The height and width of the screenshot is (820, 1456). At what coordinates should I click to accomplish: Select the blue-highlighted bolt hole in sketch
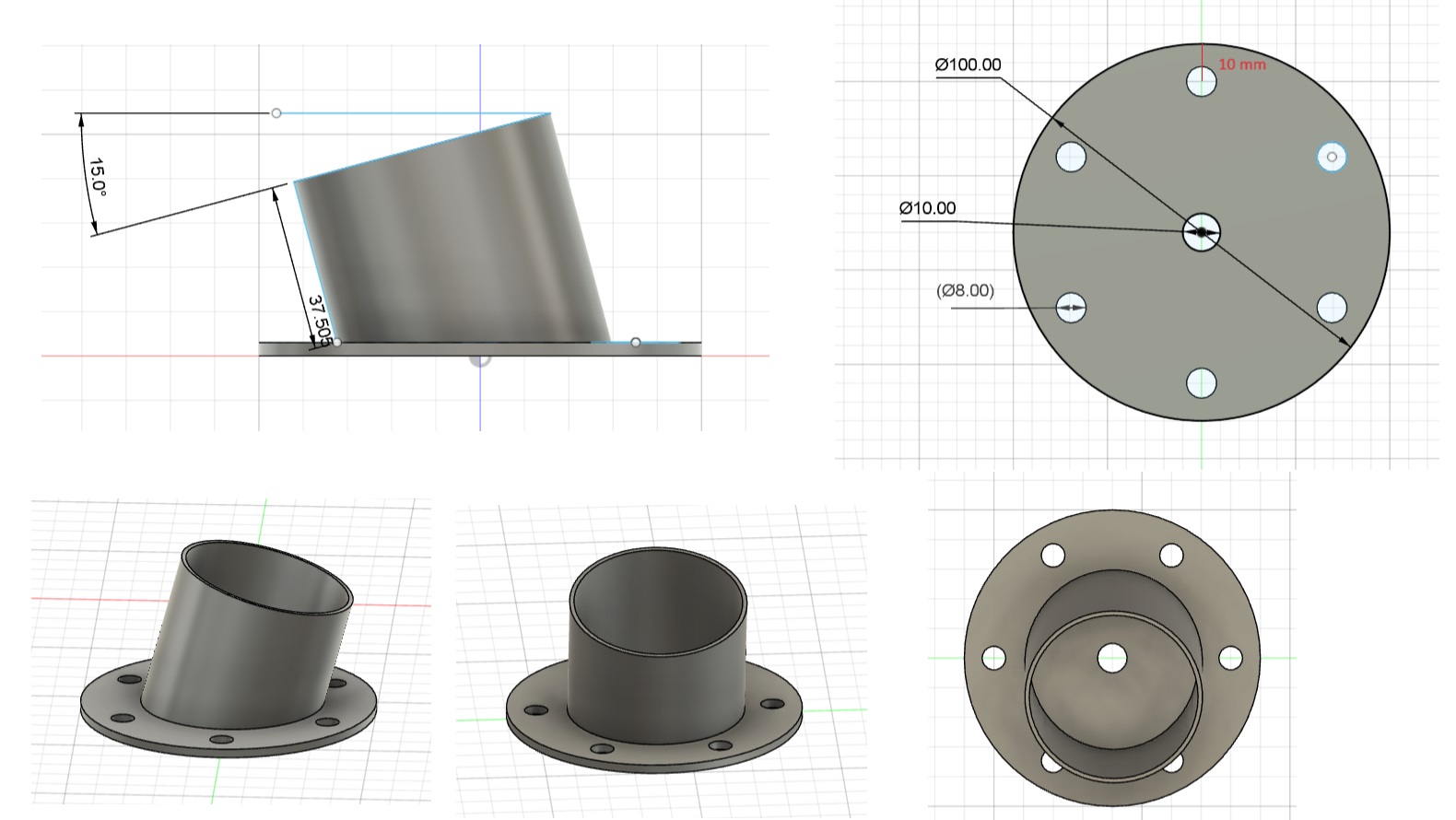pyautogui.click(x=1332, y=157)
